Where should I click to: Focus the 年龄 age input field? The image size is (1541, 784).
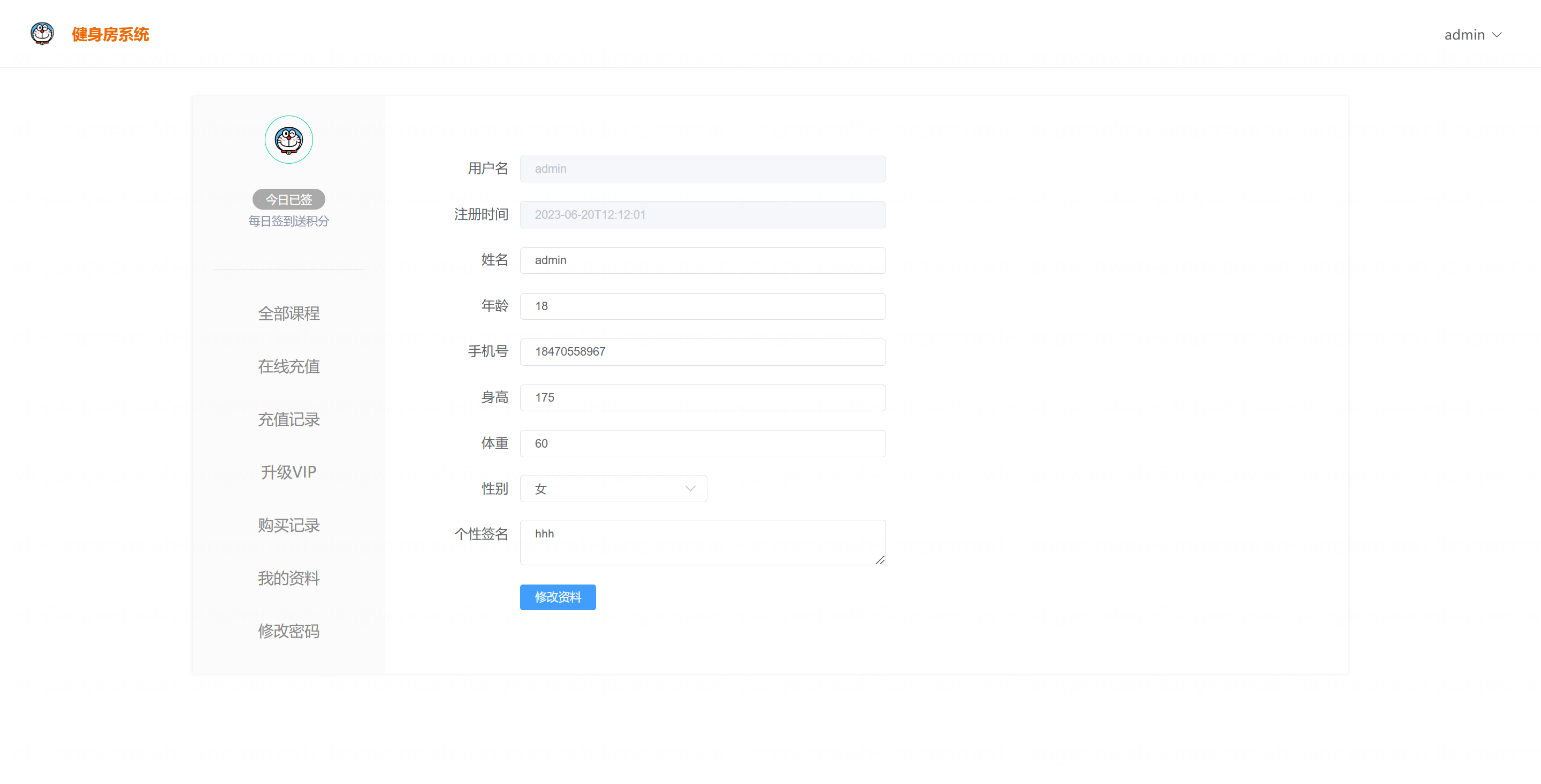pyautogui.click(x=703, y=306)
